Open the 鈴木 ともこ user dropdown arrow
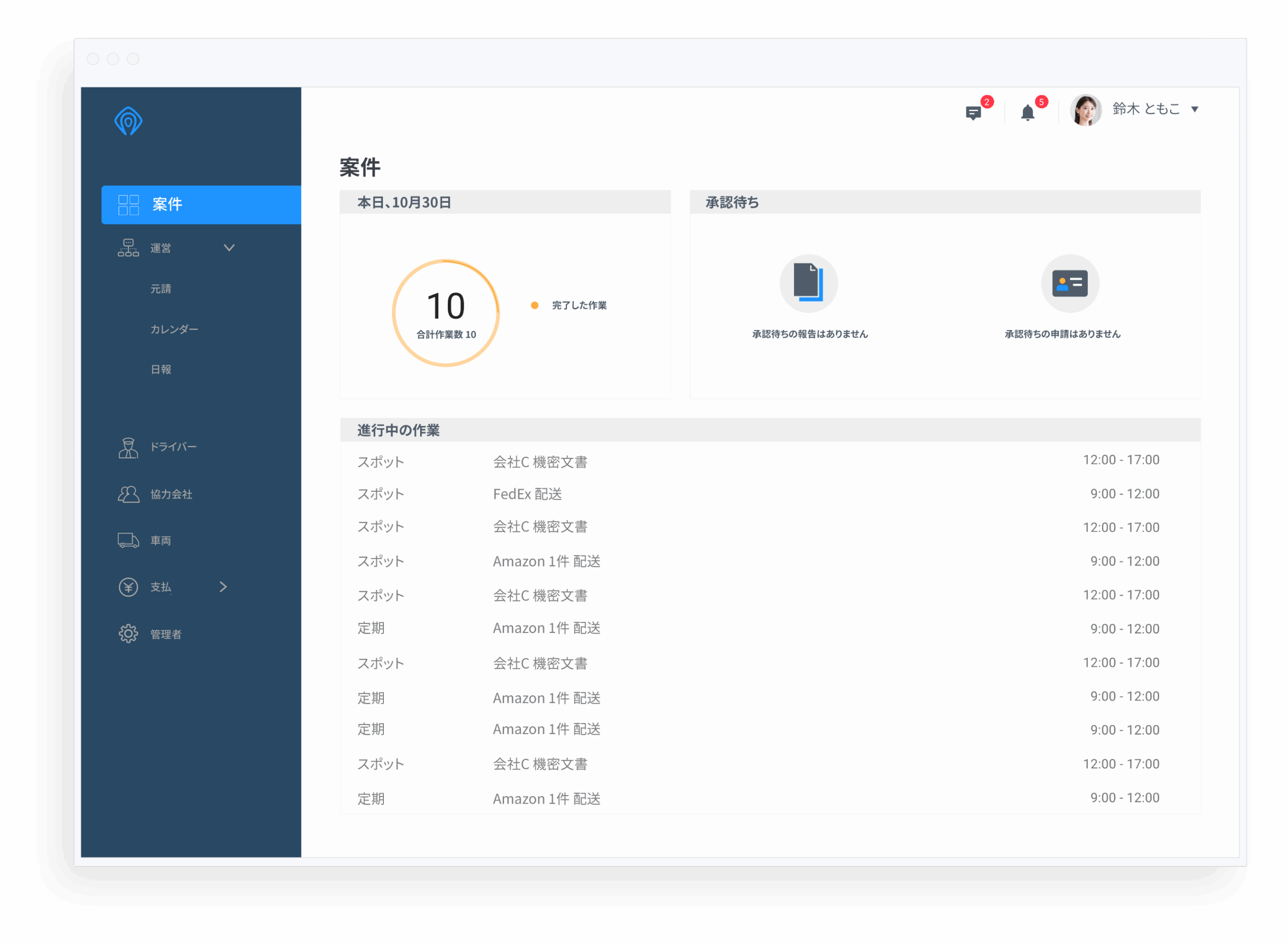Screen dimensions: 1288x943 [x=1194, y=109]
